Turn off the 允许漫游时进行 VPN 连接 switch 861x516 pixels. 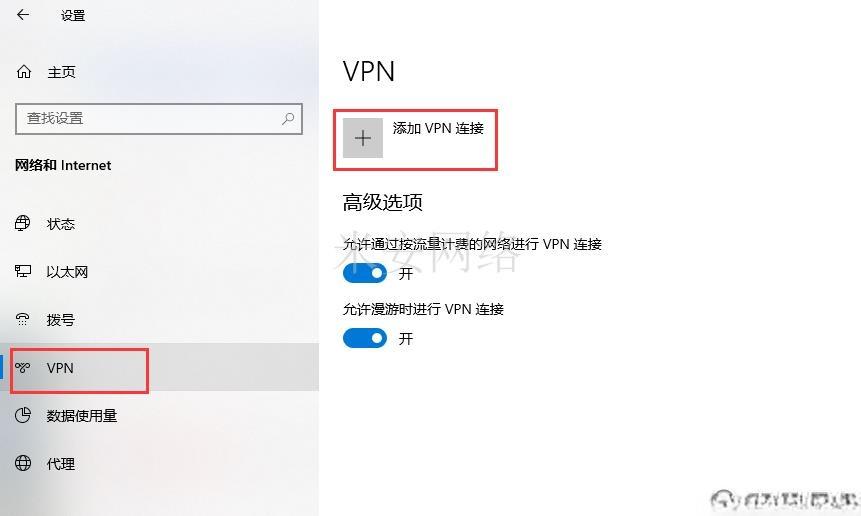pyautogui.click(x=365, y=338)
